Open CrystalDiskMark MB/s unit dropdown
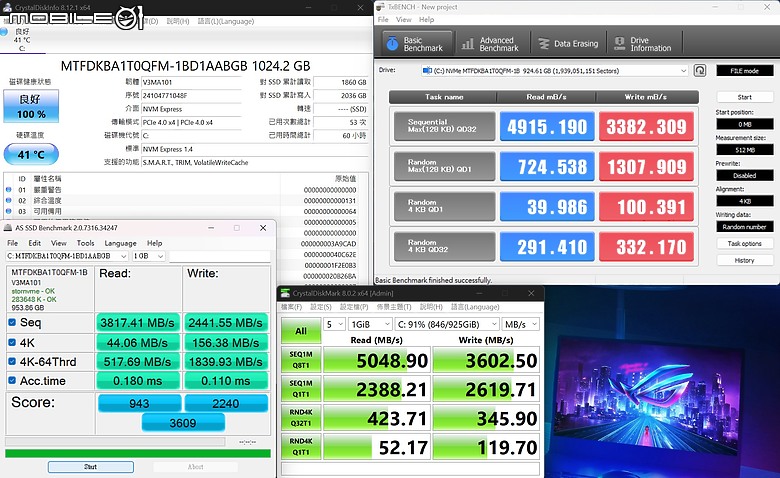Viewport: 780px width, 478px height. [x=520, y=324]
